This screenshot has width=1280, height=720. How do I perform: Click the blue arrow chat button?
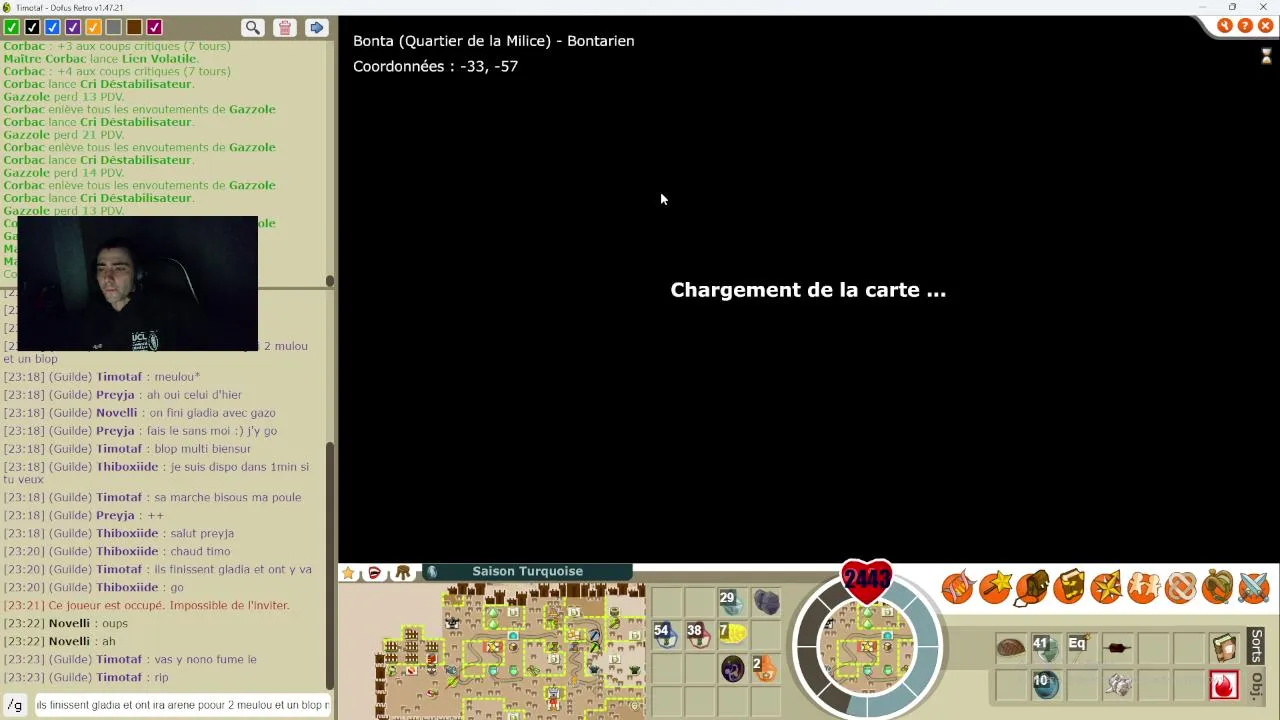(316, 28)
